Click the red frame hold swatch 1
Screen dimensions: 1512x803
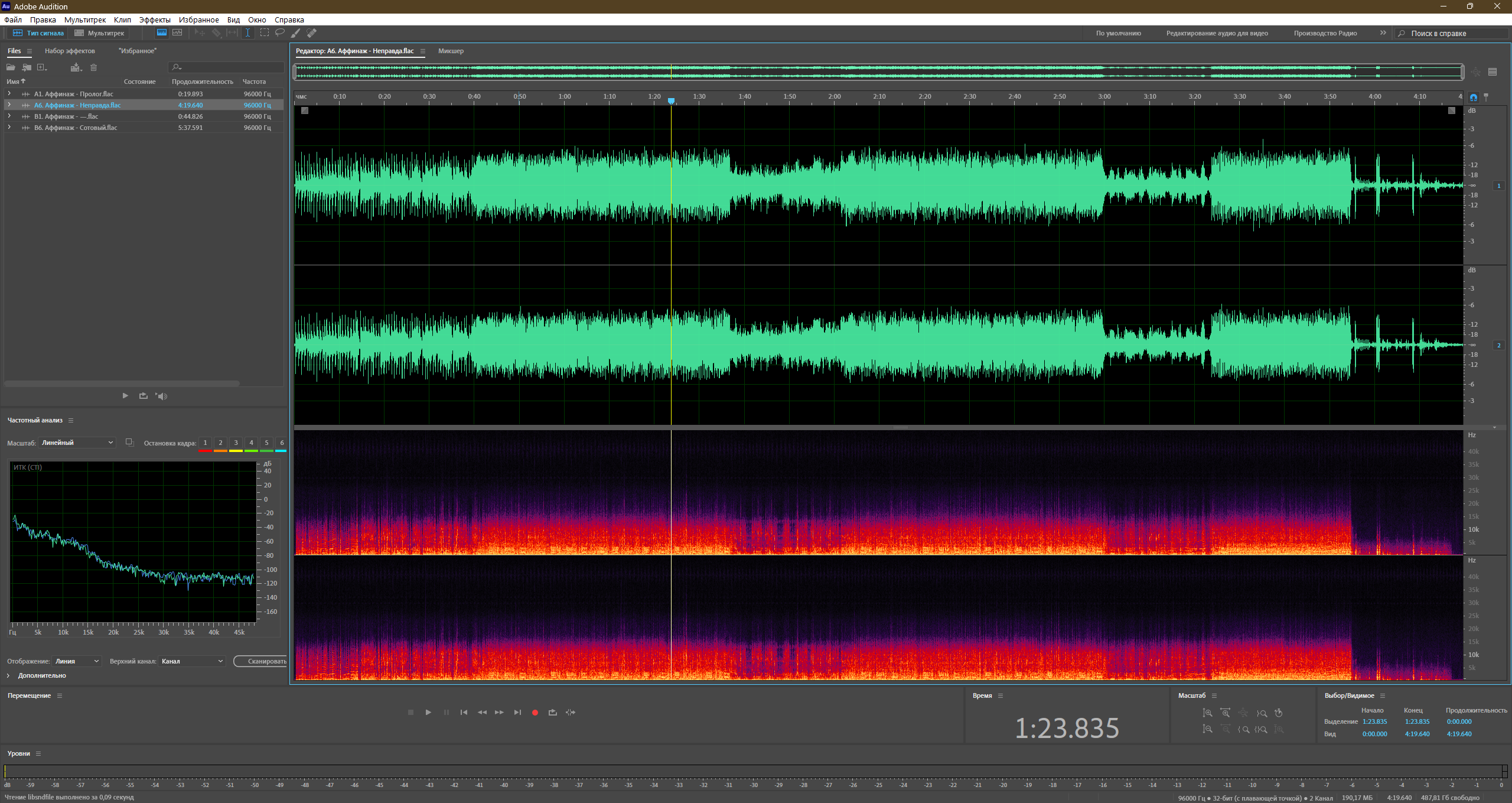(x=205, y=444)
